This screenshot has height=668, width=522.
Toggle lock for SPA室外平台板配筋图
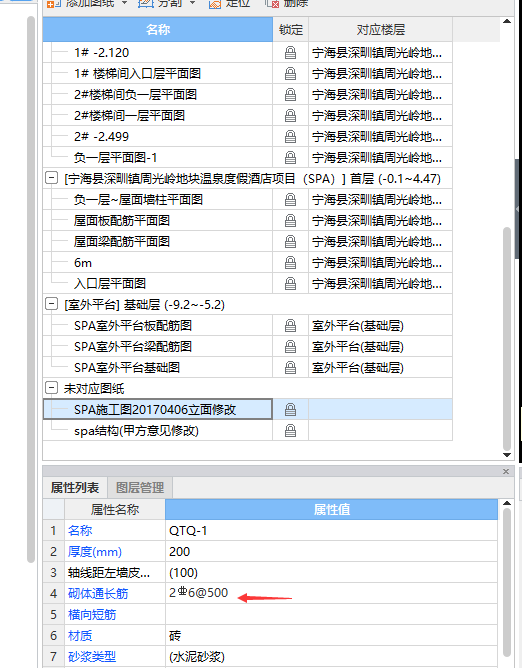coord(290,326)
